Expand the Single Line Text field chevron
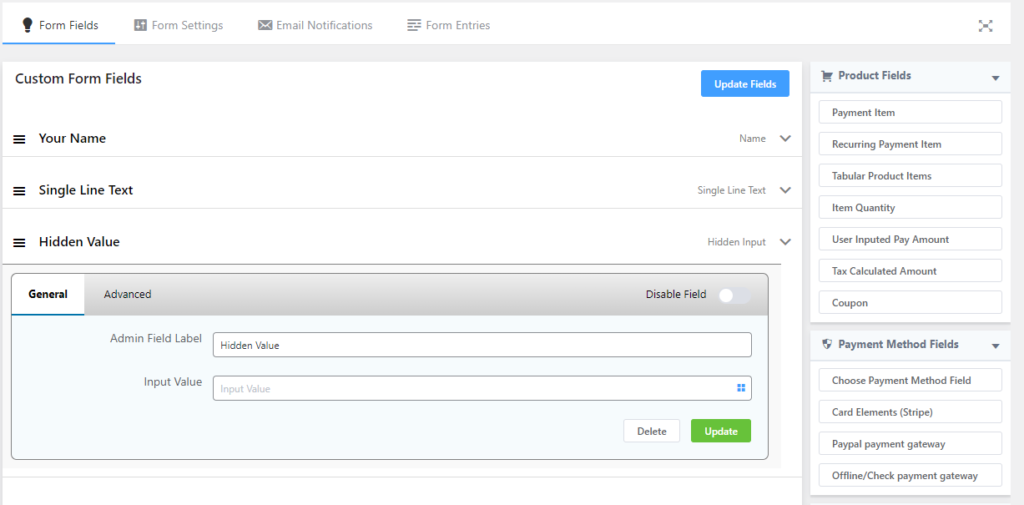This screenshot has height=505, width=1024. pyautogui.click(x=785, y=190)
